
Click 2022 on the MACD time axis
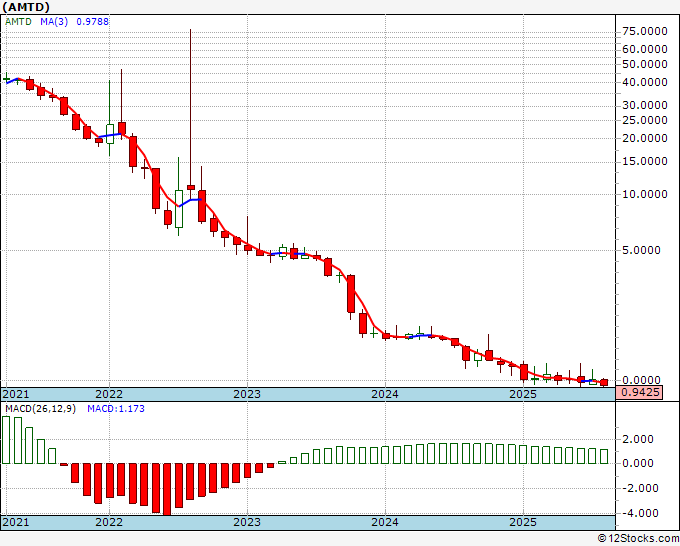[x=109, y=522]
